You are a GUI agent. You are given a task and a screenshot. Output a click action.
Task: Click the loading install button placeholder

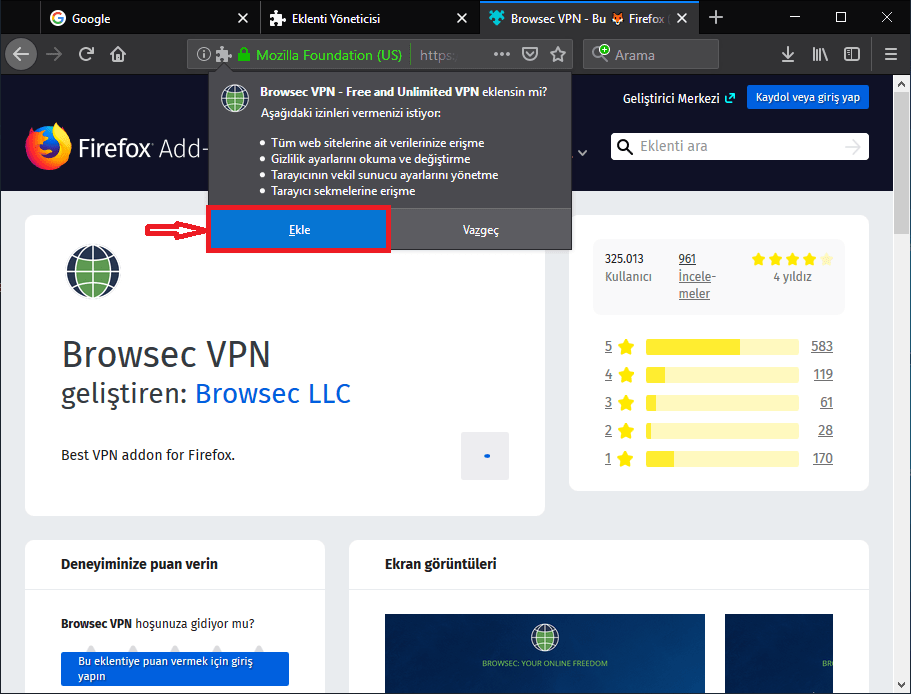pyautogui.click(x=485, y=456)
